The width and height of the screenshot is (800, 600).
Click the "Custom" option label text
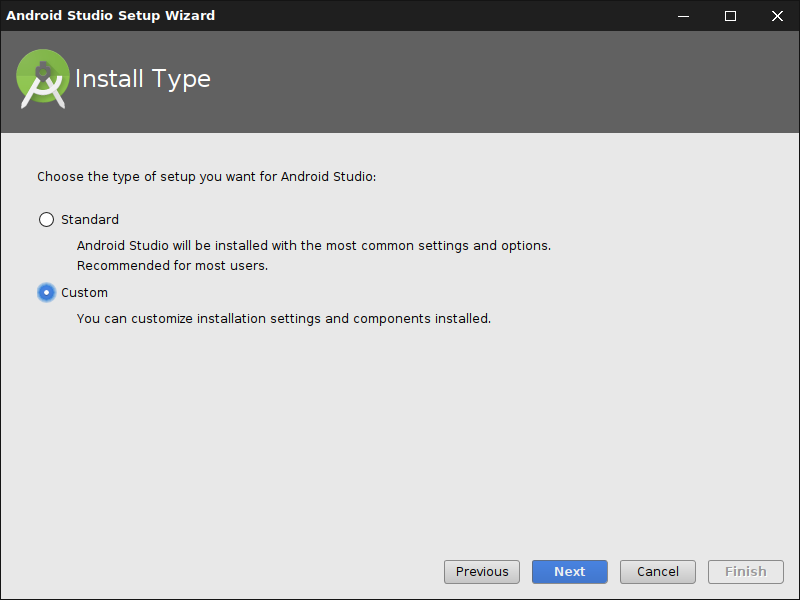click(x=84, y=293)
